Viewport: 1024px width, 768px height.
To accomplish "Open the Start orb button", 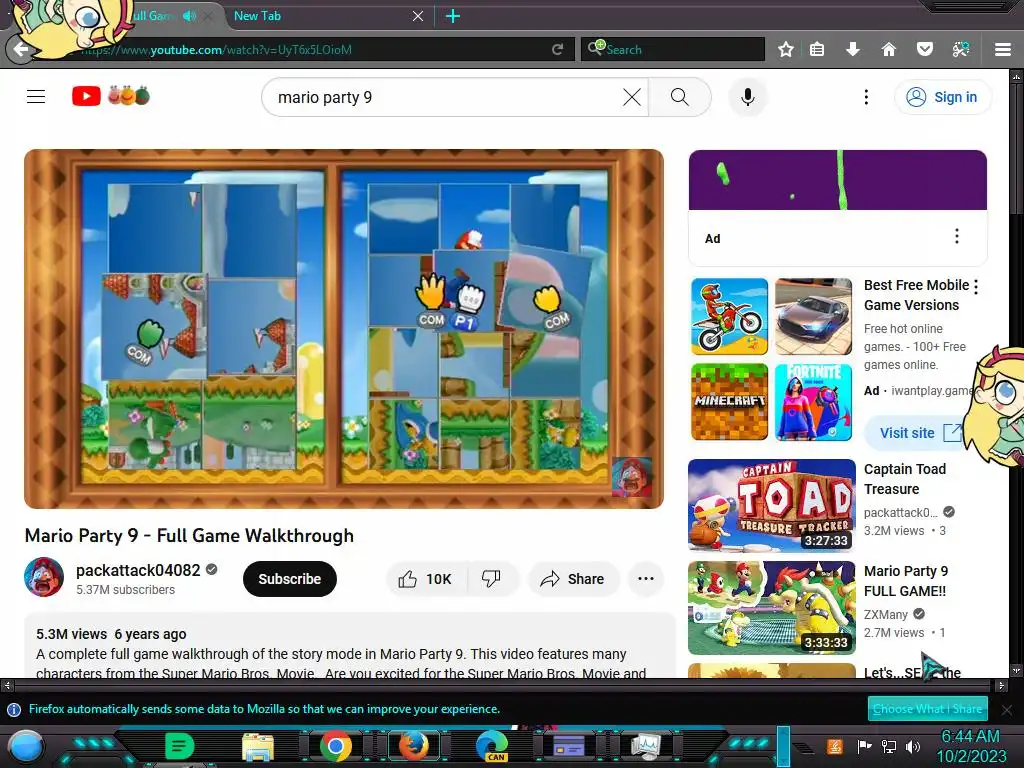I will 26,748.
